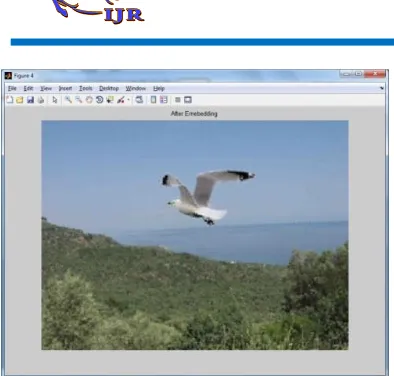394x376 pixels.
Task: Open the File menu
Action: (12, 88)
